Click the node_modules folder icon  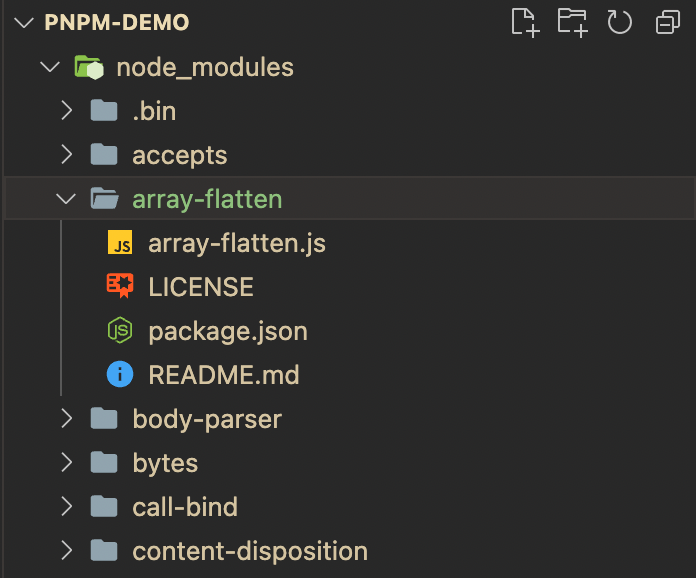click(x=89, y=67)
